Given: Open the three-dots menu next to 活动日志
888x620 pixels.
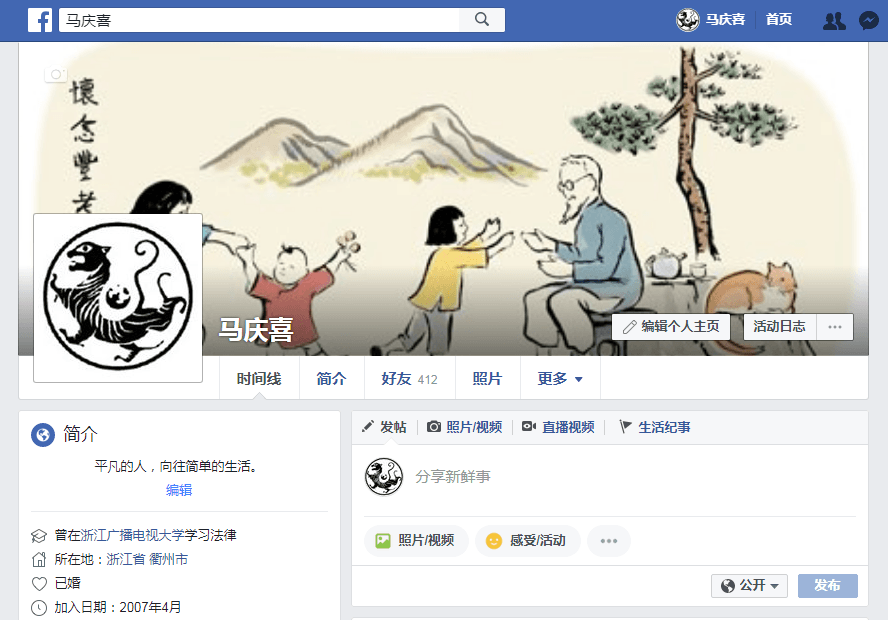Looking at the screenshot, I should point(835,327).
